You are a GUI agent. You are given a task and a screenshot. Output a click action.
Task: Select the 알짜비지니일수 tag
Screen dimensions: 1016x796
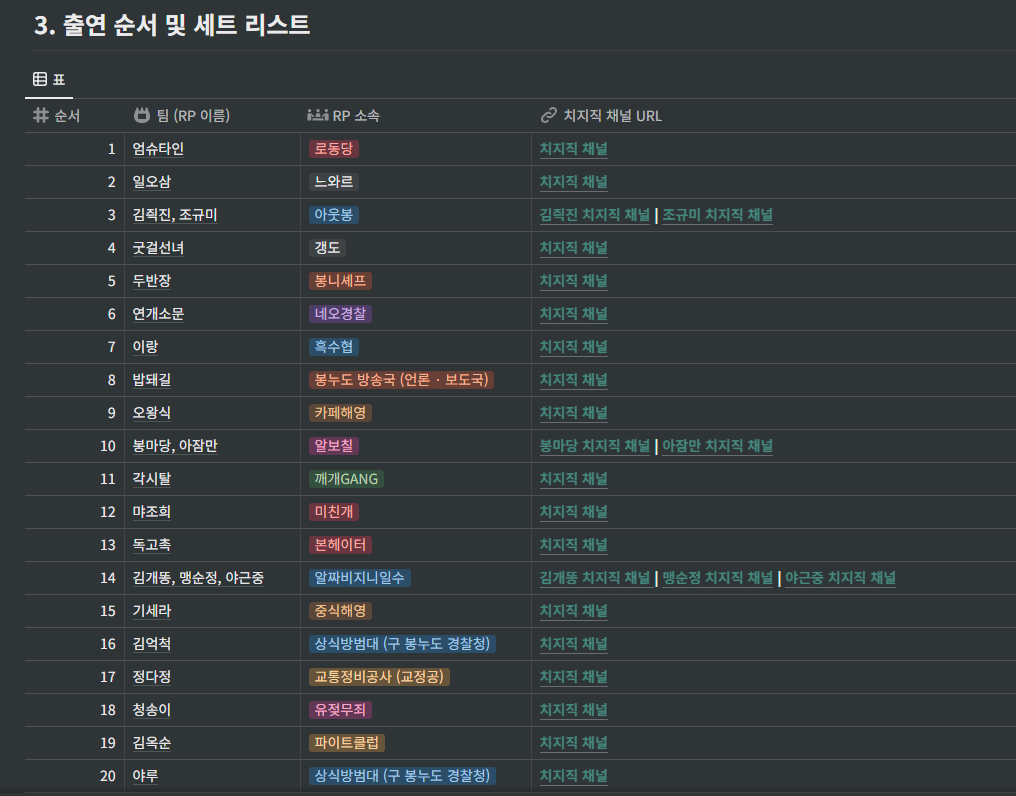click(360, 578)
